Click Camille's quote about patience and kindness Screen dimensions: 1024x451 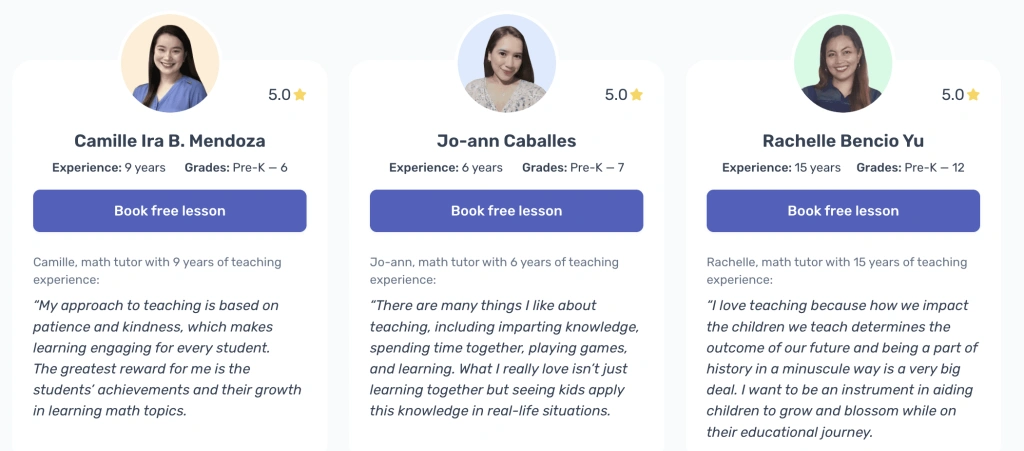tap(168, 358)
